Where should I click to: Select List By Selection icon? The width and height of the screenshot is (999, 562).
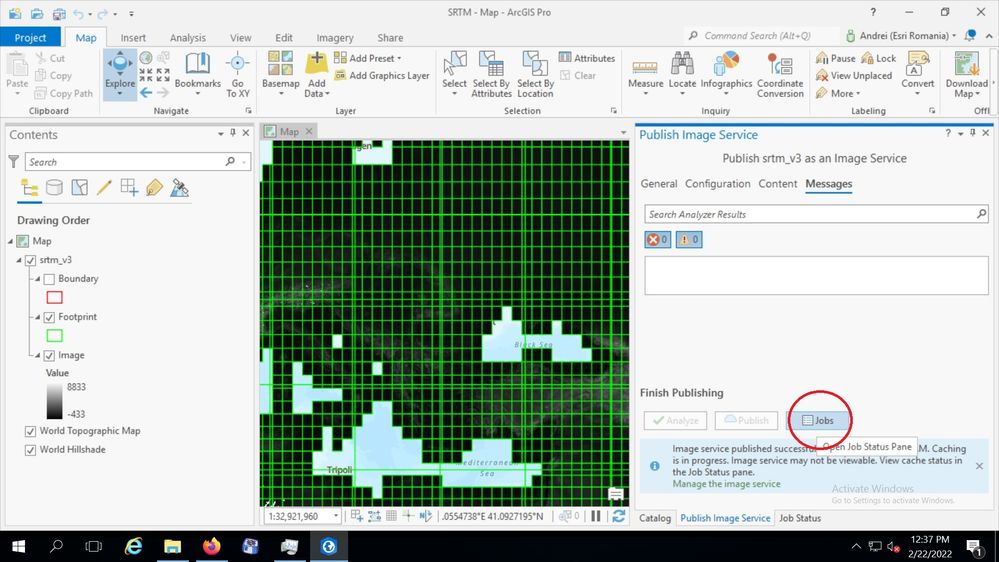tap(80, 187)
